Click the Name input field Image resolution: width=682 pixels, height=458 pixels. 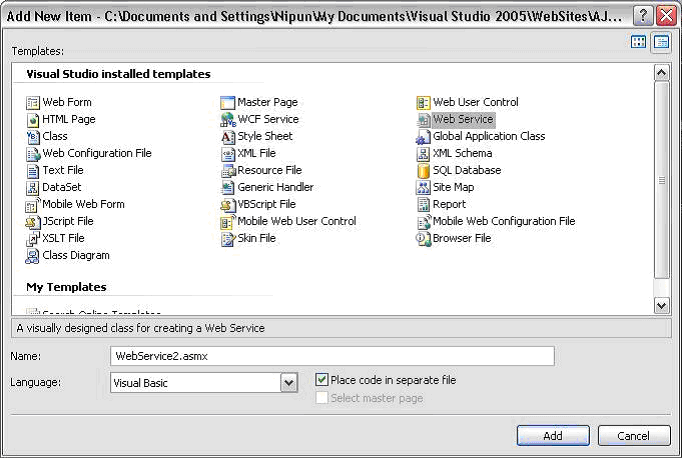point(332,356)
